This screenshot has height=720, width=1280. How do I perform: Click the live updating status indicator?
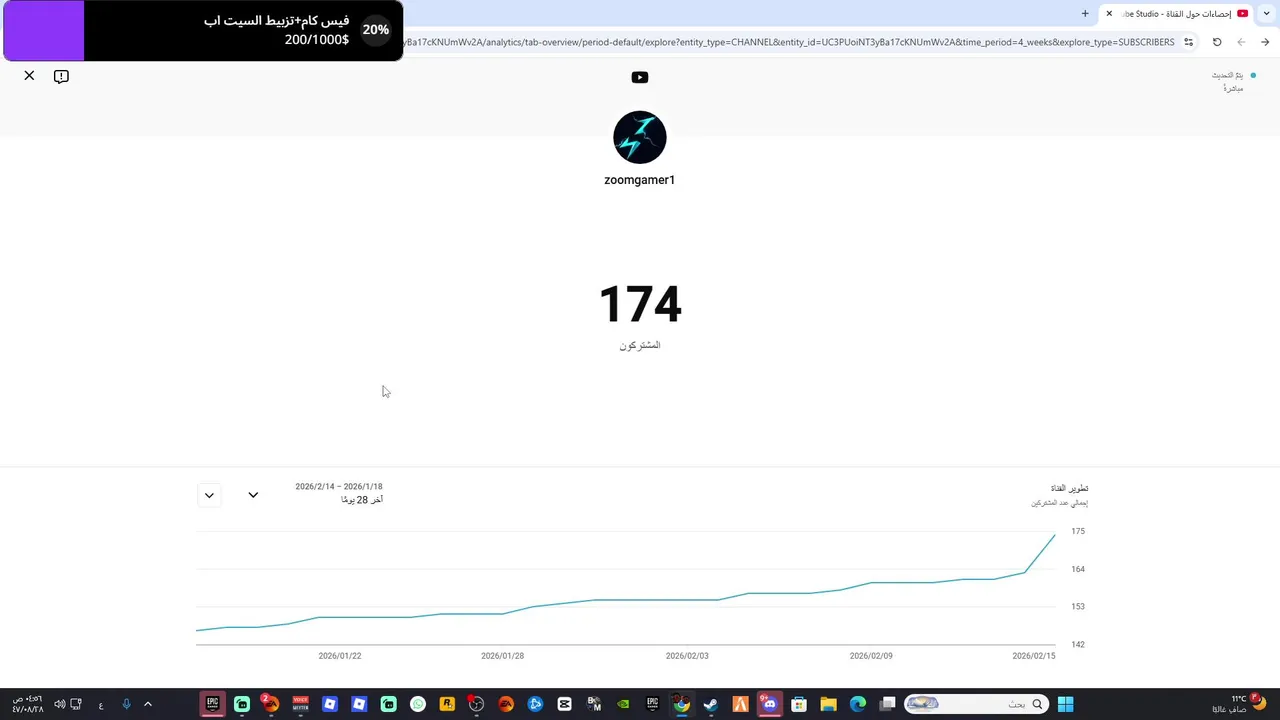tap(1234, 81)
